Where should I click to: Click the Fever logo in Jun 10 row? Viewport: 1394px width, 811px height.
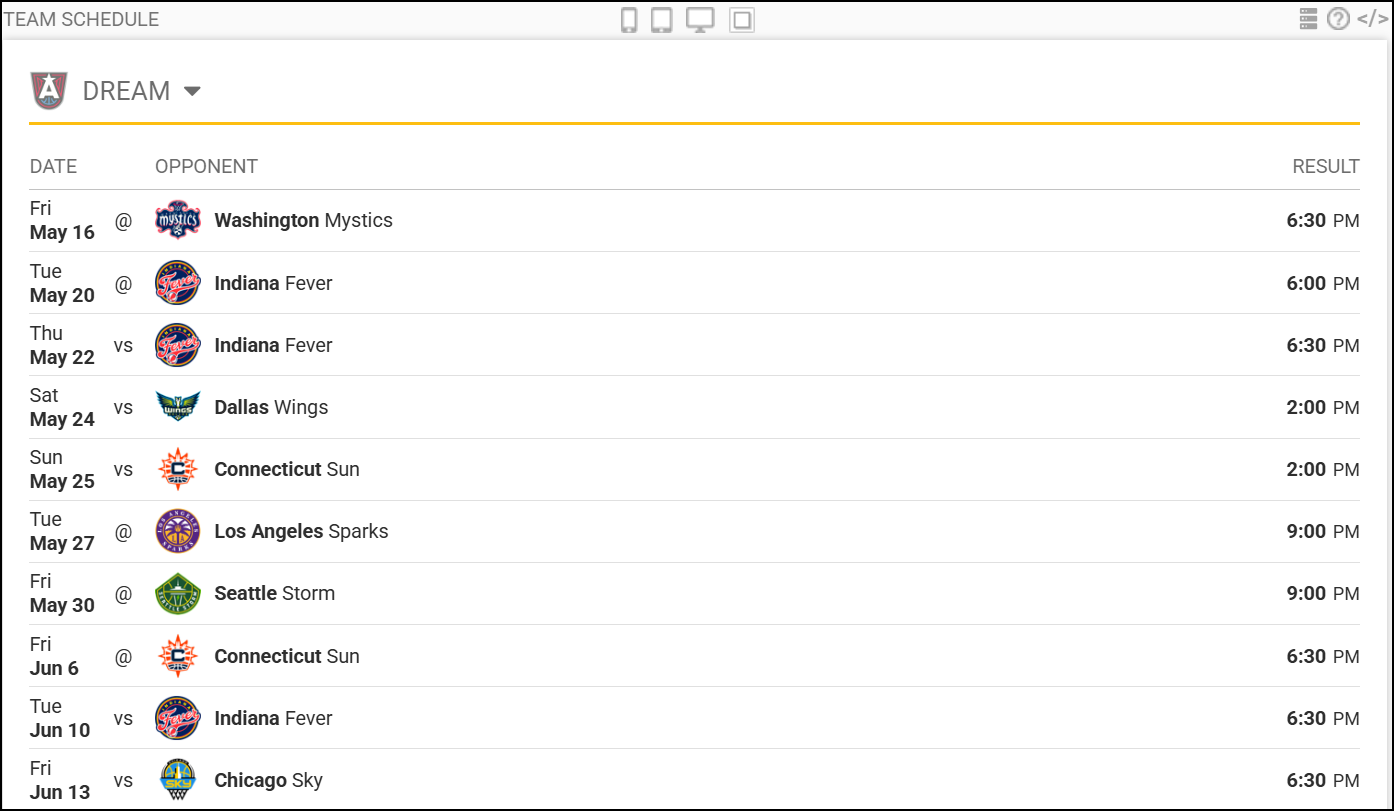(178, 718)
